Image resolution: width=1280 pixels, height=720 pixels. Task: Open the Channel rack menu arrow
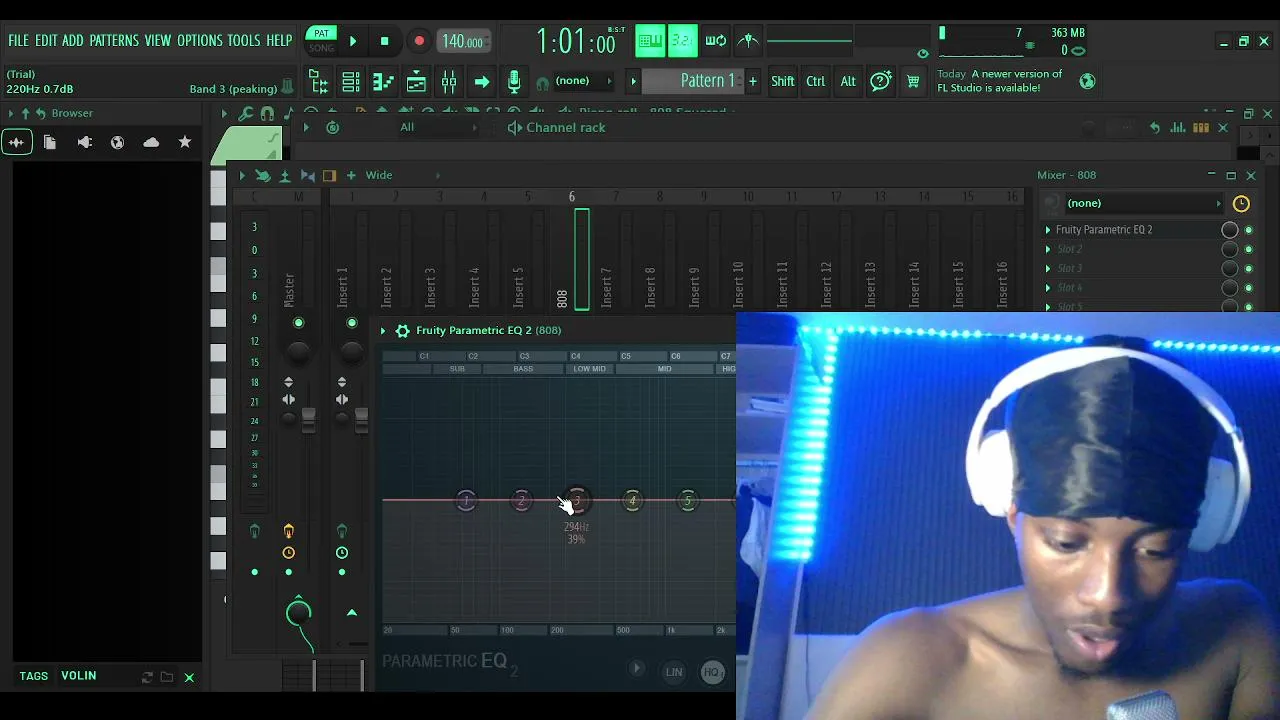(306, 127)
